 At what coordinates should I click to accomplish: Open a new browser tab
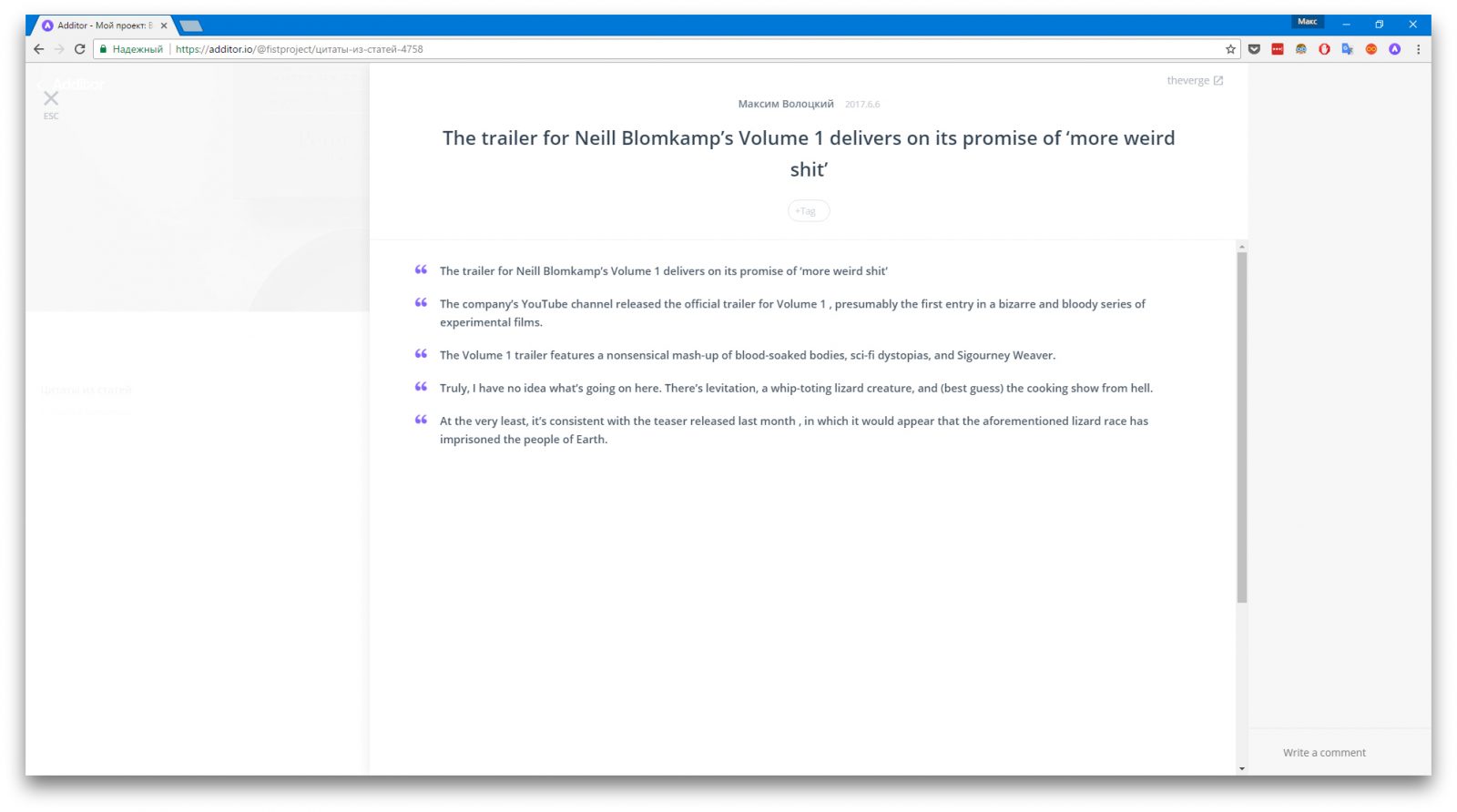[191, 25]
